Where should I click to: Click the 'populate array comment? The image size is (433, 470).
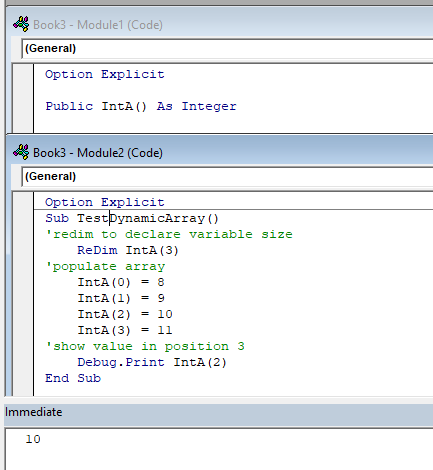105,266
